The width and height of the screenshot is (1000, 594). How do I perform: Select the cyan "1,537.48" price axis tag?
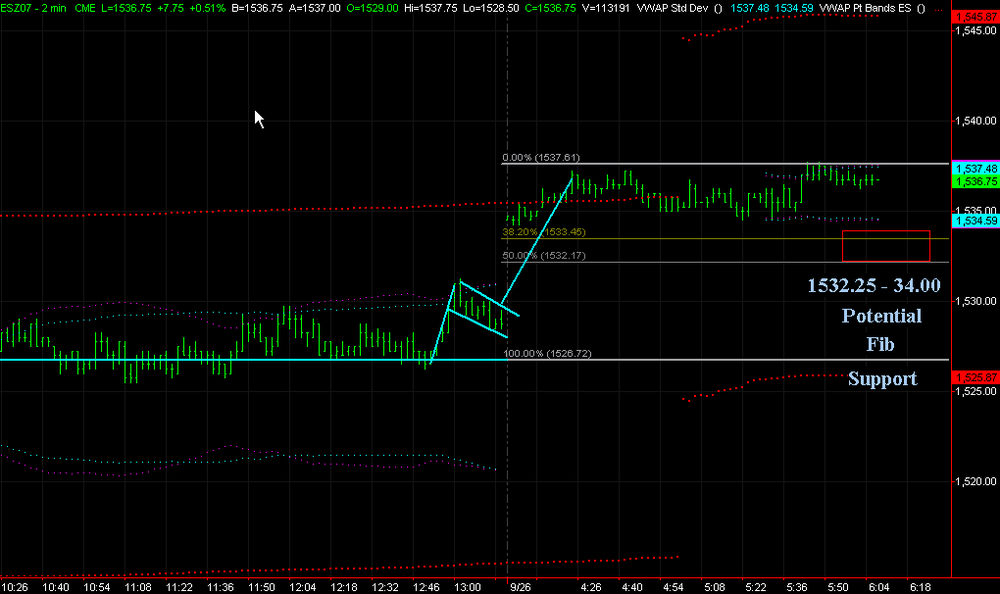click(x=976, y=168)
